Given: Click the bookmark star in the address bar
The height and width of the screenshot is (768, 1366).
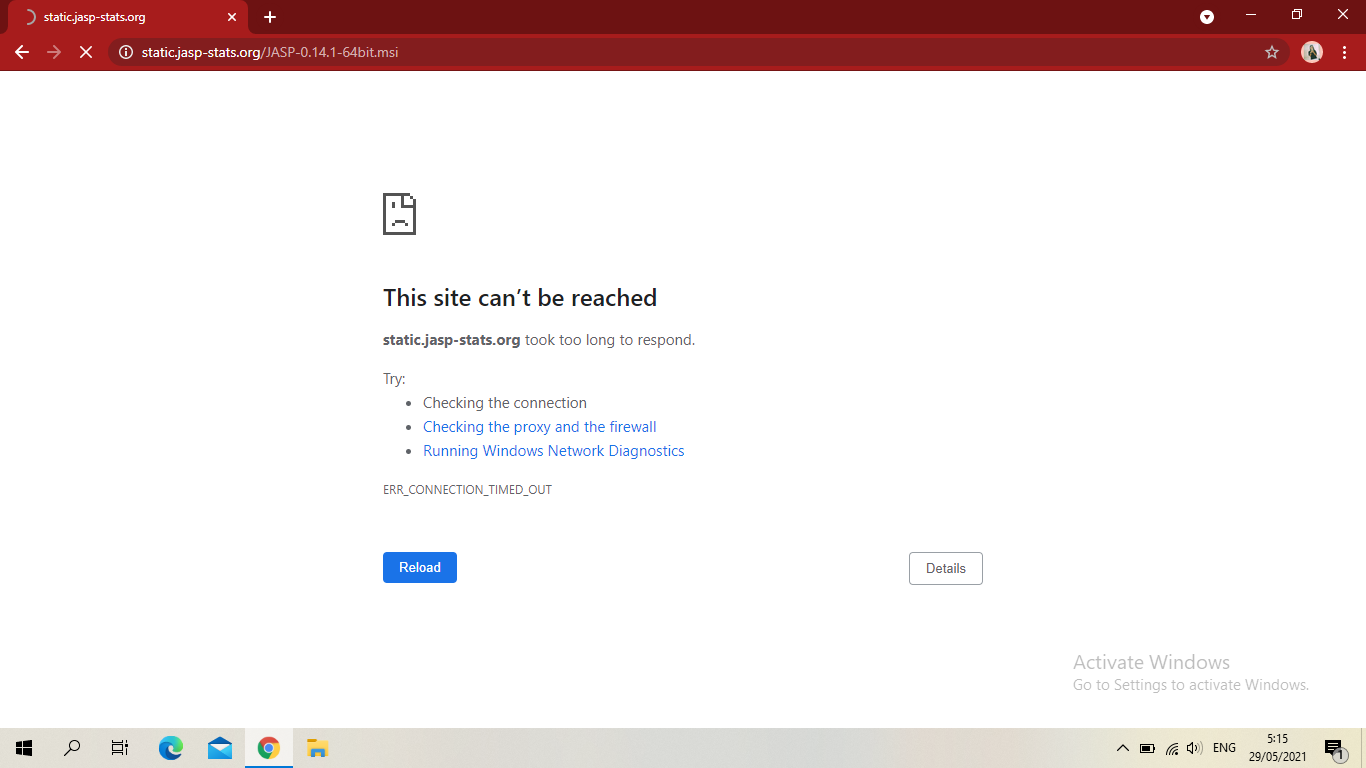Looking at the screenshot, I should [1270, 52].
